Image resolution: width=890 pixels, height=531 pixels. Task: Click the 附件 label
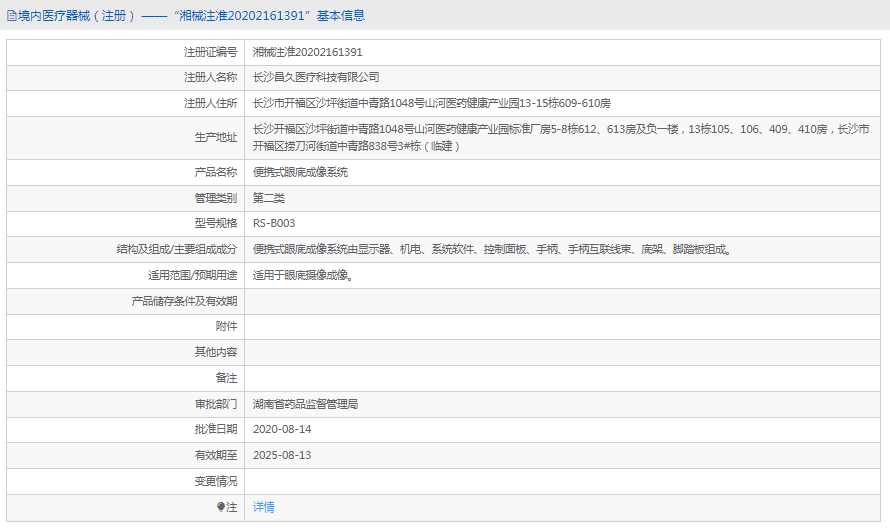226,326
